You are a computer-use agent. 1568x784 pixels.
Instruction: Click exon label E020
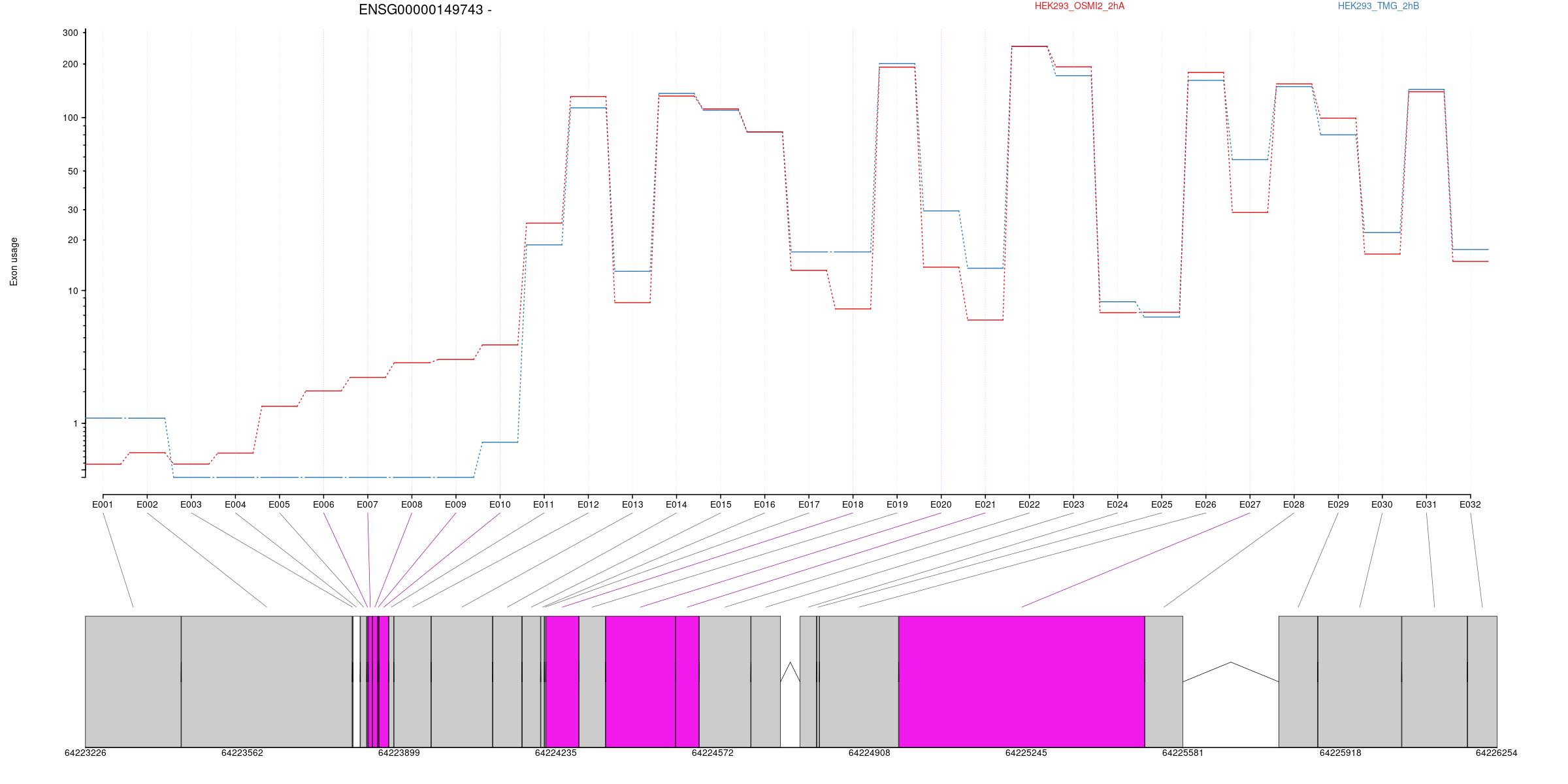tap(941, 504)
